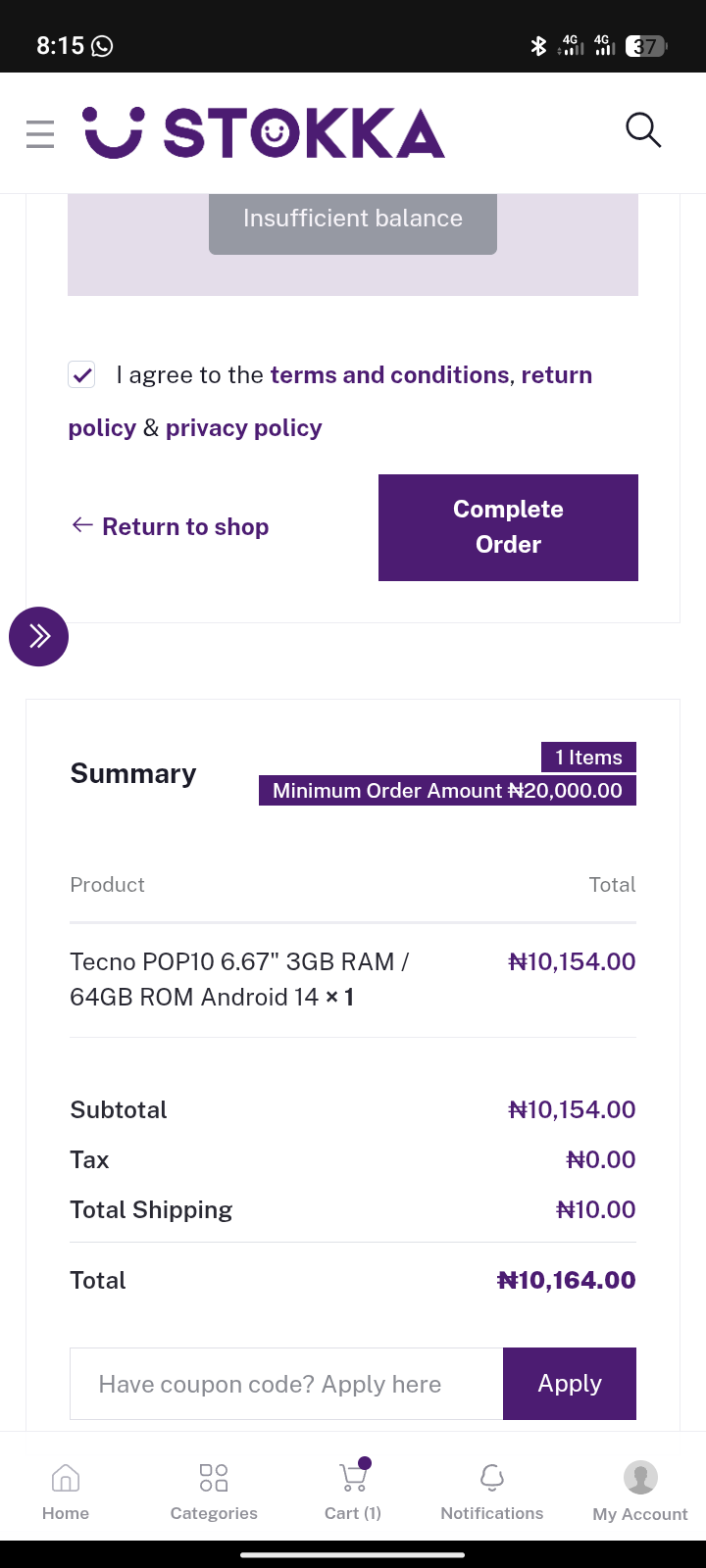Tap the STOKKA logo
The image size is (706, 1568).
click(x=265, y=133)
